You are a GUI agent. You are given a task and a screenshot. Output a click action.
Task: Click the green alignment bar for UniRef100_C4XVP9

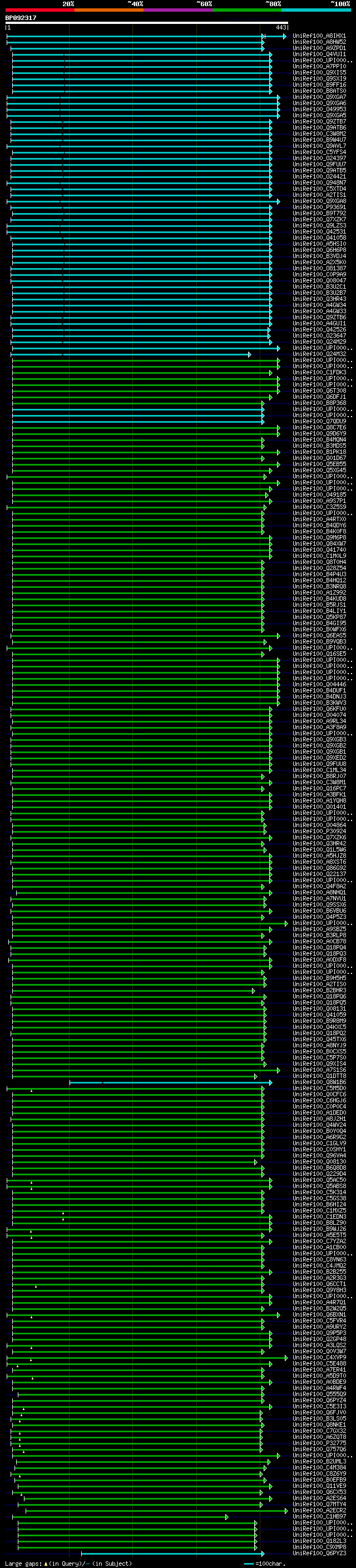click(x=147, y=1358)
